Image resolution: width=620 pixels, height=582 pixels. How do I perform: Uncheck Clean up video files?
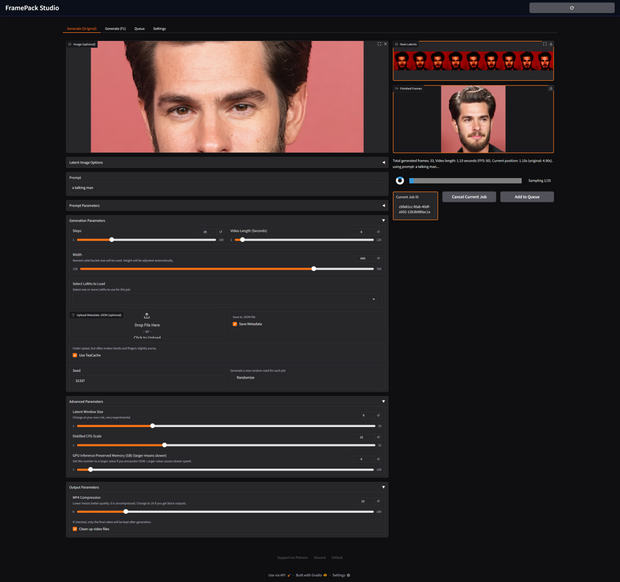coord(75,529)
